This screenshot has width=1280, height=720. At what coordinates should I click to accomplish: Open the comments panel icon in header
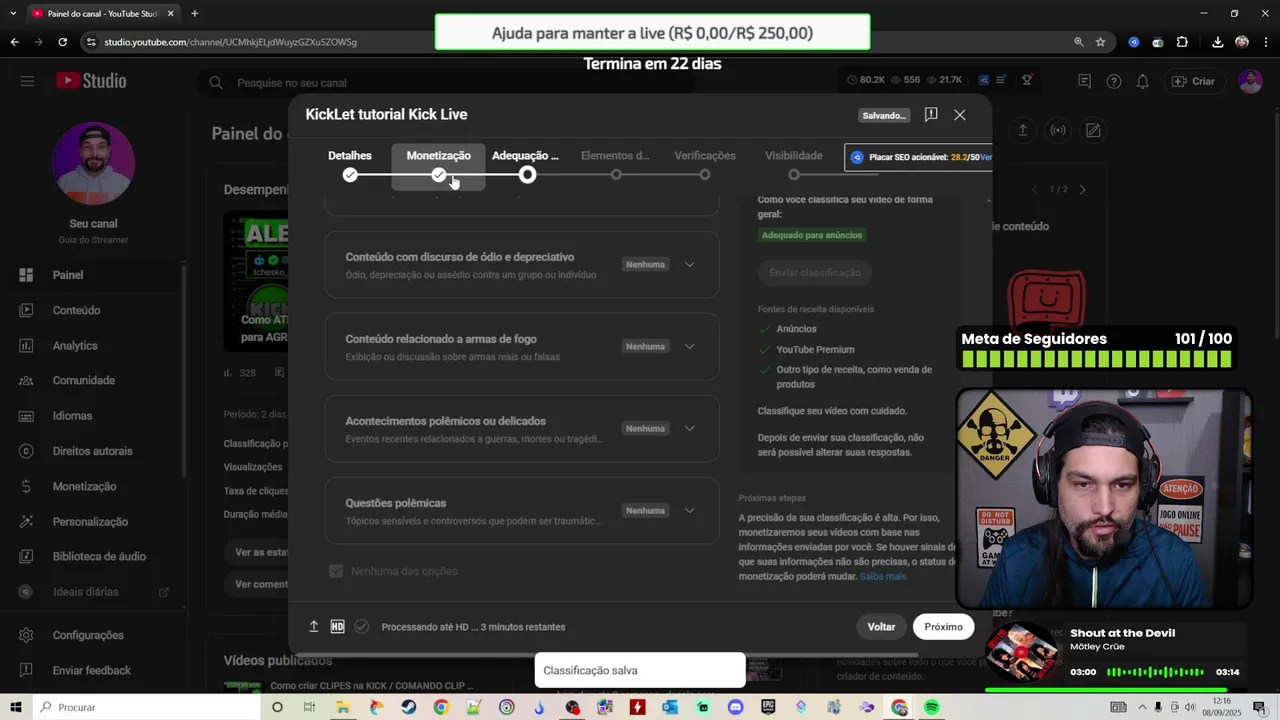[x=1084, y=81]
